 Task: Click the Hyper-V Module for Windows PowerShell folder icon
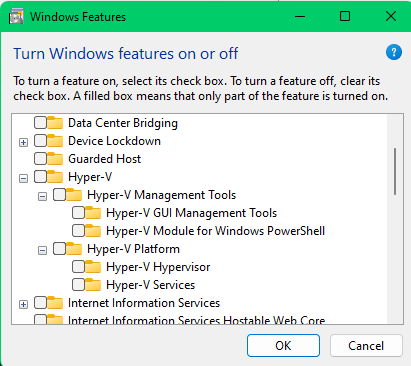point(93,231)
